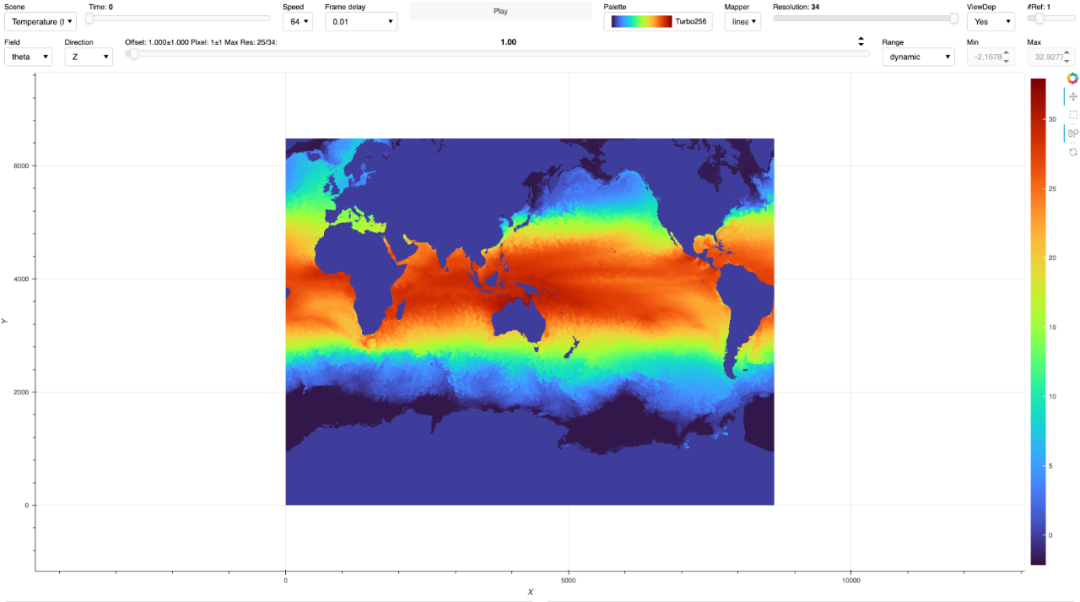Open the Speed dropdown showing 64
The image size is (1080, 602).
pos(298,21)
